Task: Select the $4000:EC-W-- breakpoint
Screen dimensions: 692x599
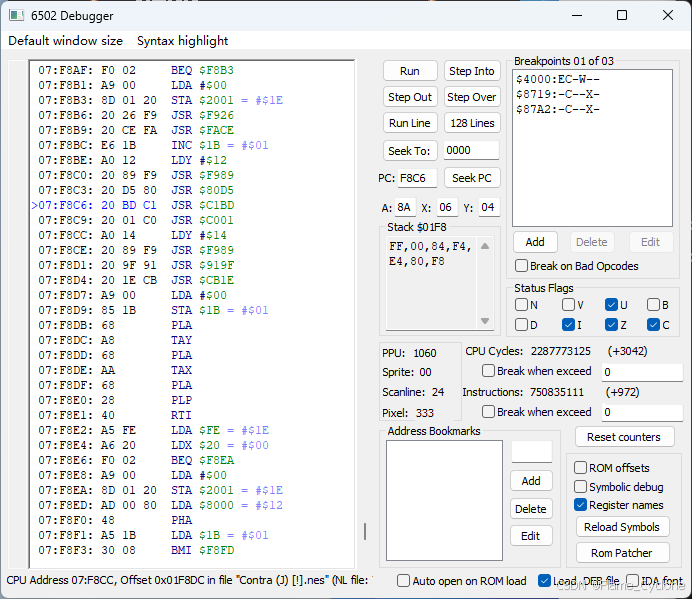Action: click(558, 79)
